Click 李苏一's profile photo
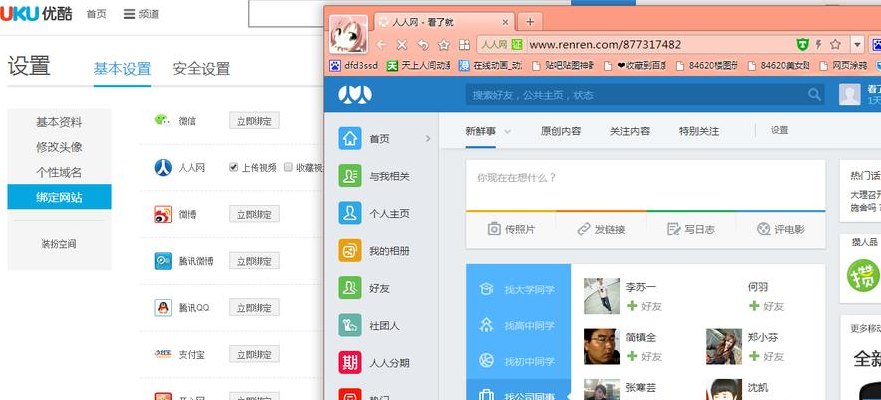 [x=602, y=296]
